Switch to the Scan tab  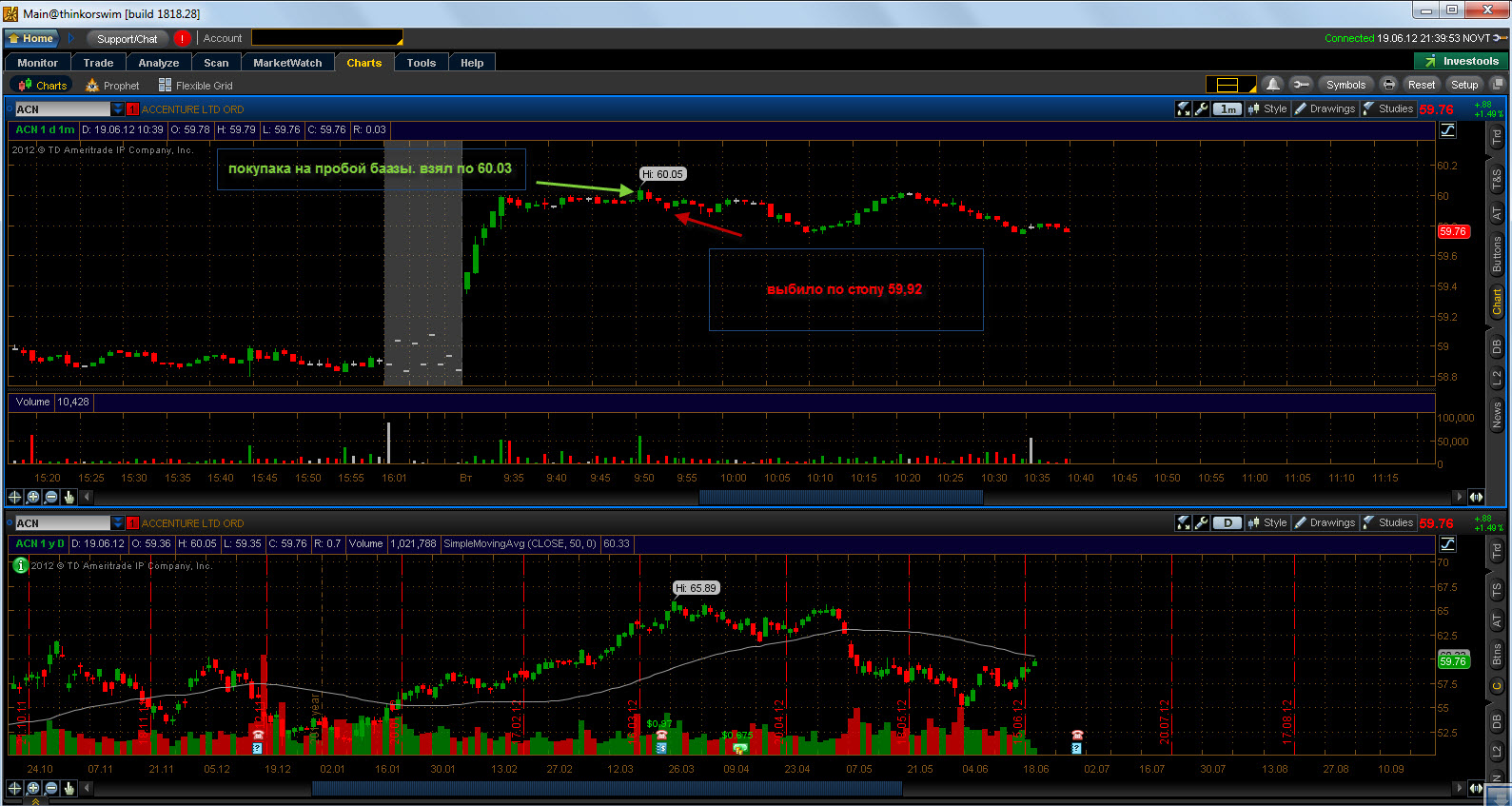[x=217, y=63]
